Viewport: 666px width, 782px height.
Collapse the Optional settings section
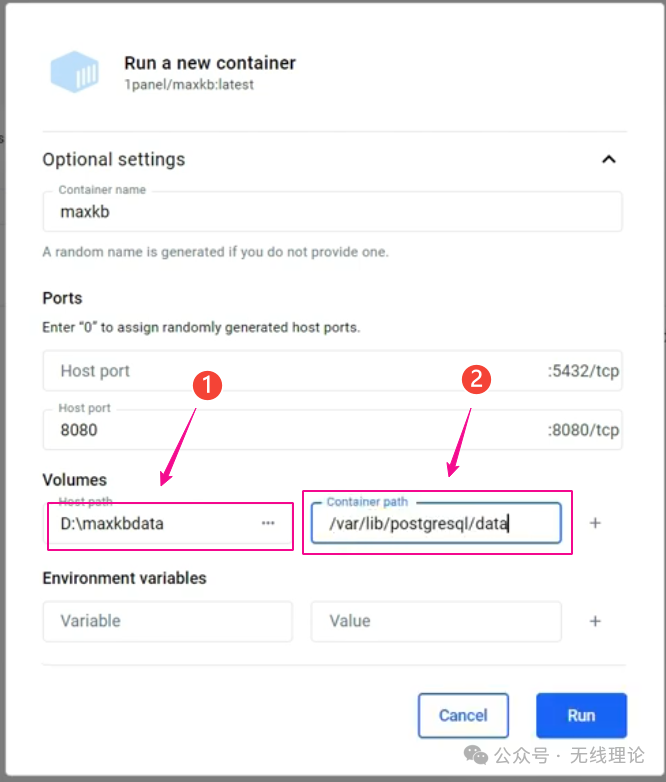point(608,159)
